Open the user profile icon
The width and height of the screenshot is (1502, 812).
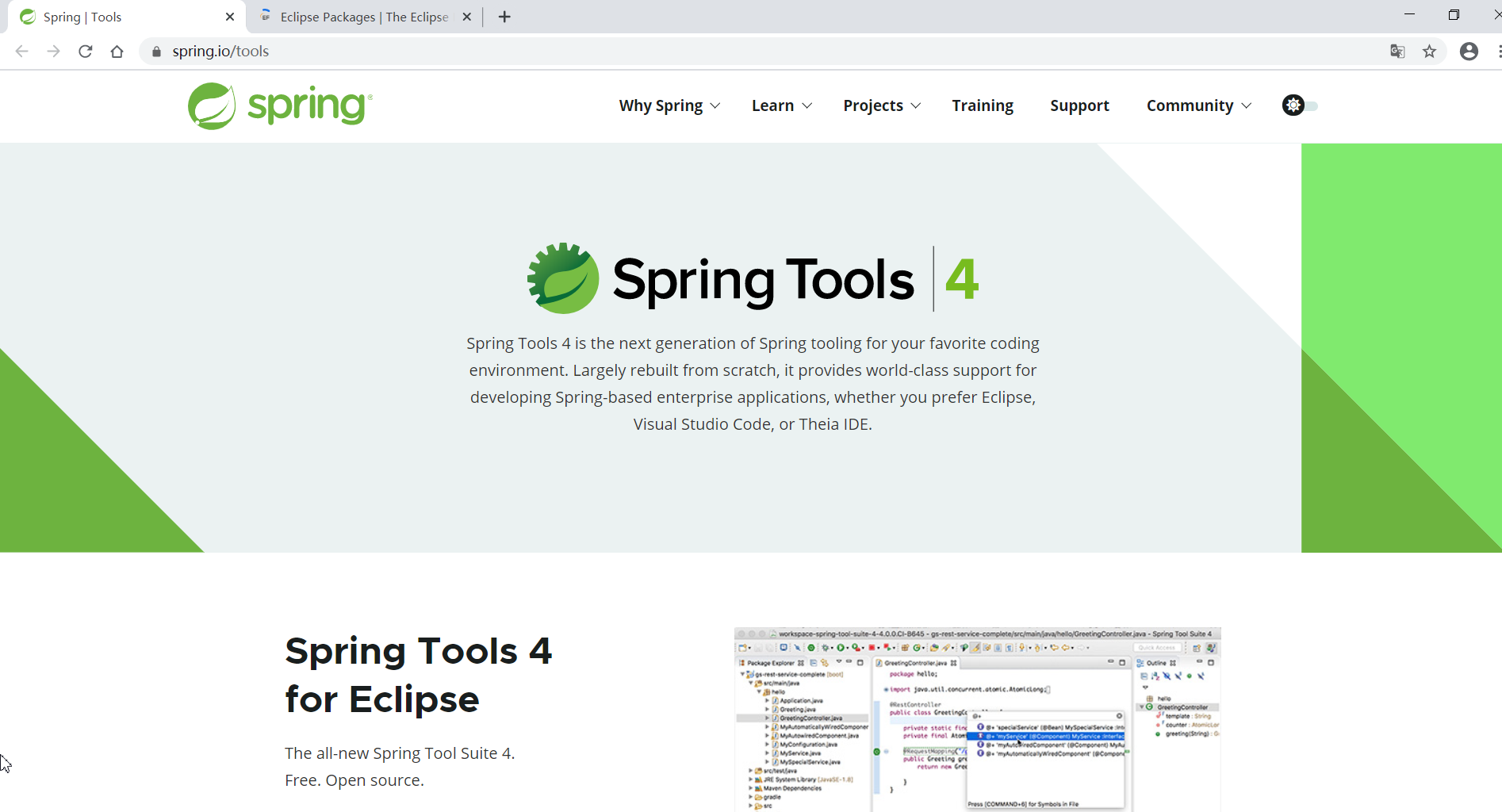click(1469, 52)
